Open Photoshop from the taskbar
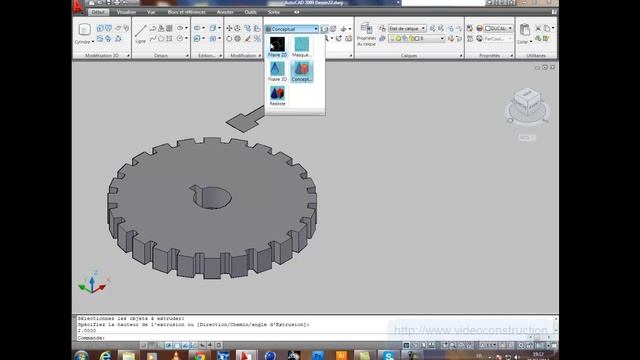Viewport: 640px width, 360px height. coord(317,355)
